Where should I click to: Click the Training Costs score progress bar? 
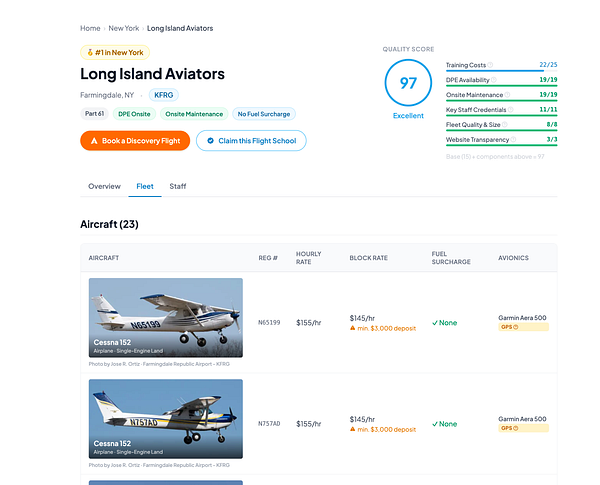coord(501,71)
